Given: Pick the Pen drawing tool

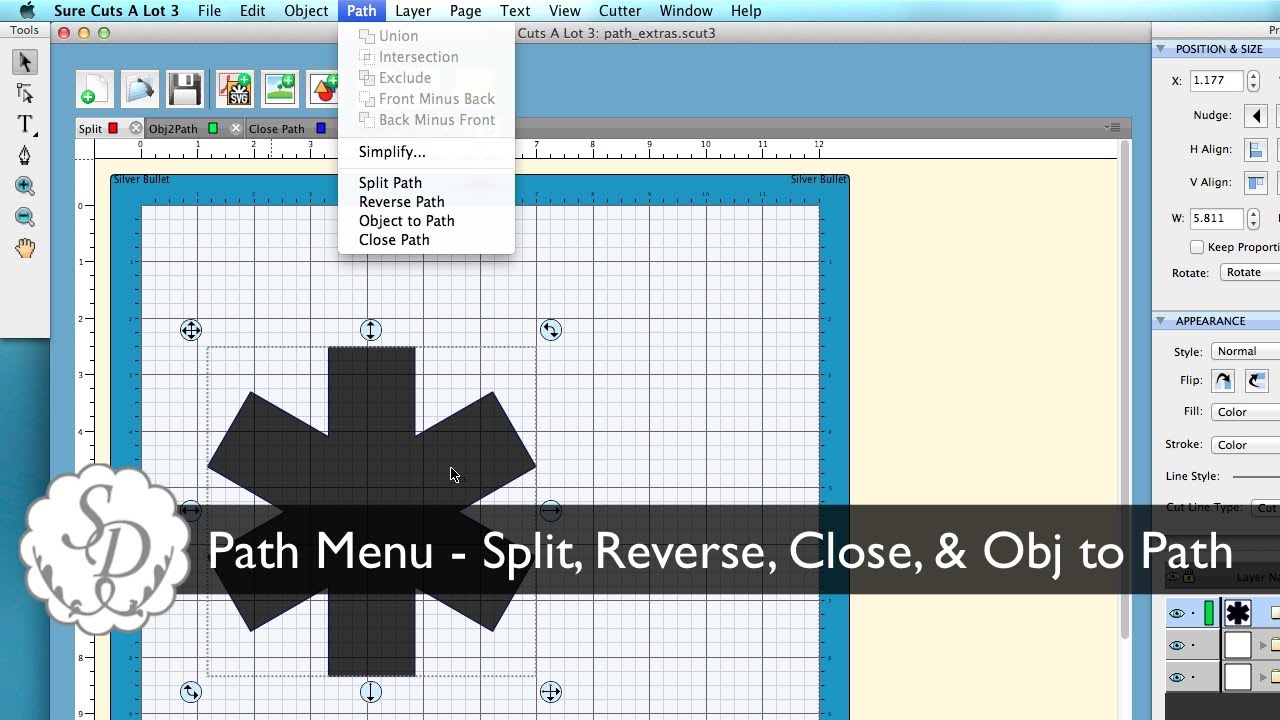Looking at the screenshot, I should point(25,156).
